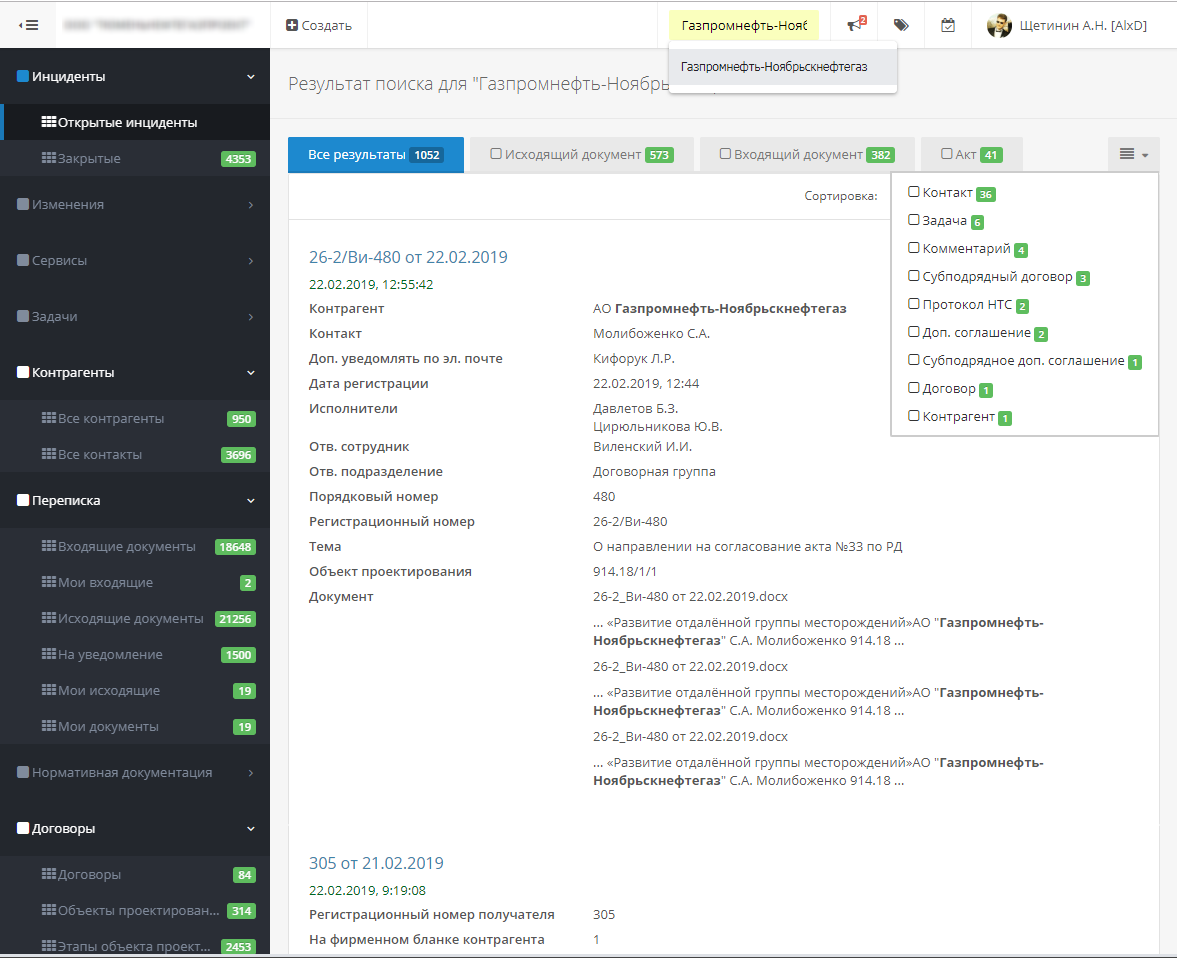Screen dimensions: 1177x958
Task: Collapse the Инциденты section chevron
Action: tap(251, 77)
